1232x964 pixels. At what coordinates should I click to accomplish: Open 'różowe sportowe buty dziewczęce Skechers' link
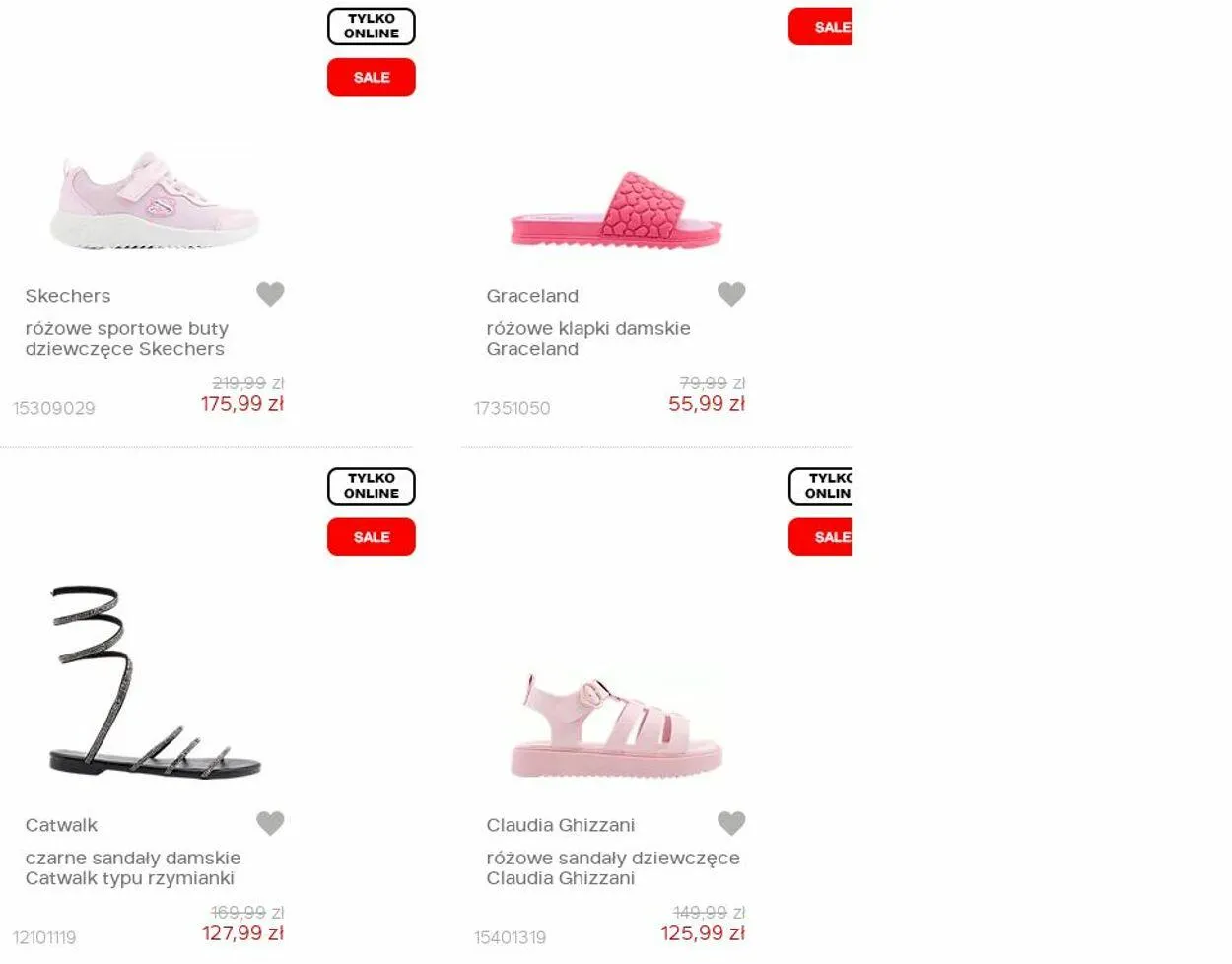(x=127, y=339)
